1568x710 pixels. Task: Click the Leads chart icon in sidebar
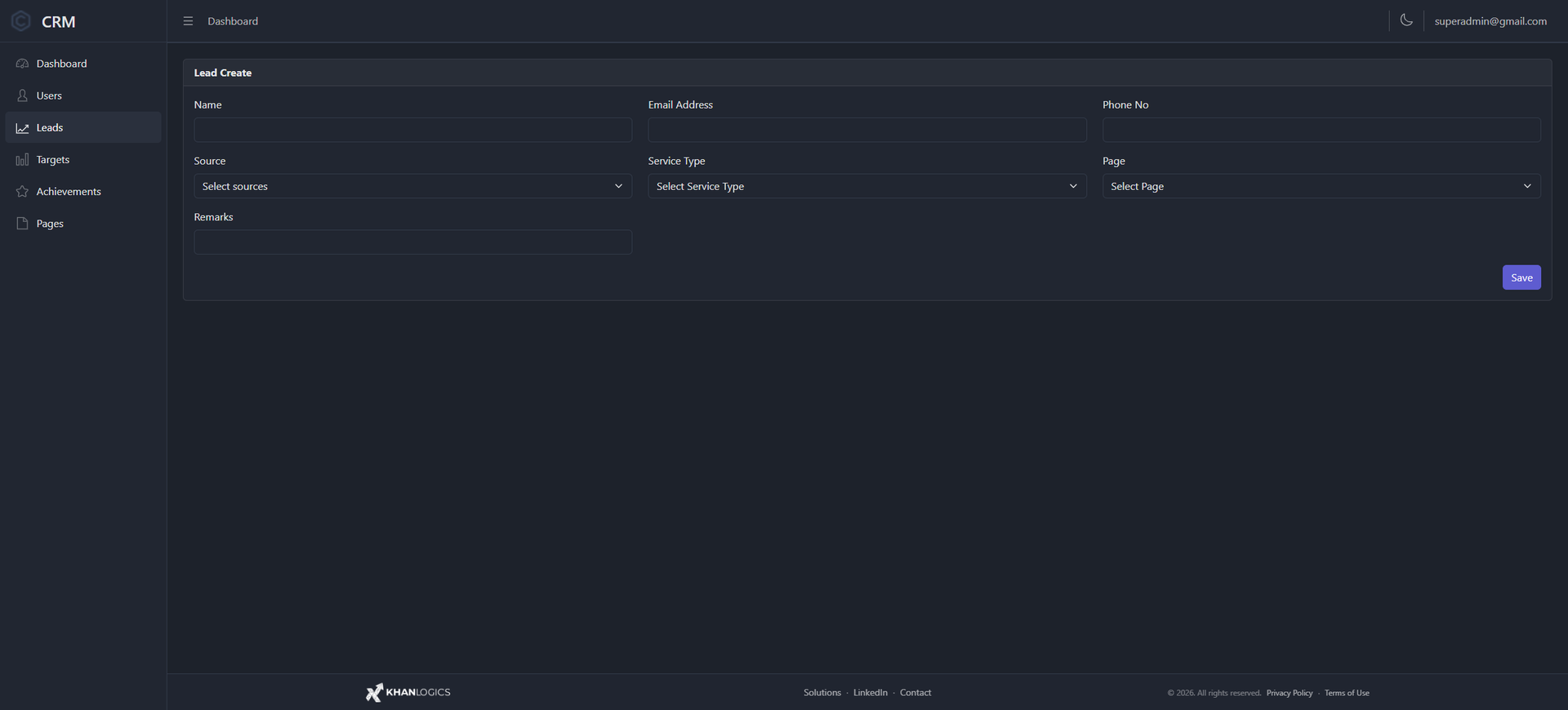click(x=22, y=128)
